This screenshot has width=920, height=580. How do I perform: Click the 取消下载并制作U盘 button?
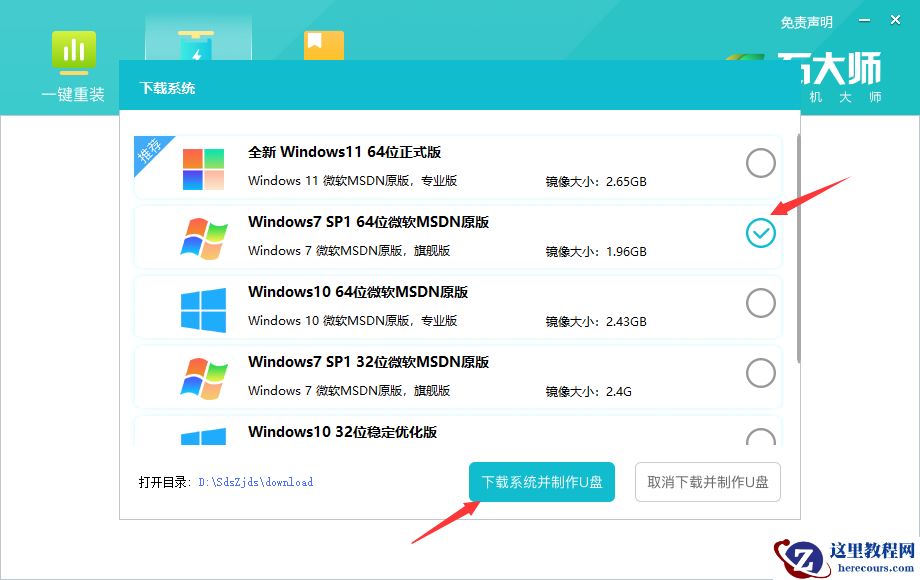pyautogui.click(x=707, y=481)
